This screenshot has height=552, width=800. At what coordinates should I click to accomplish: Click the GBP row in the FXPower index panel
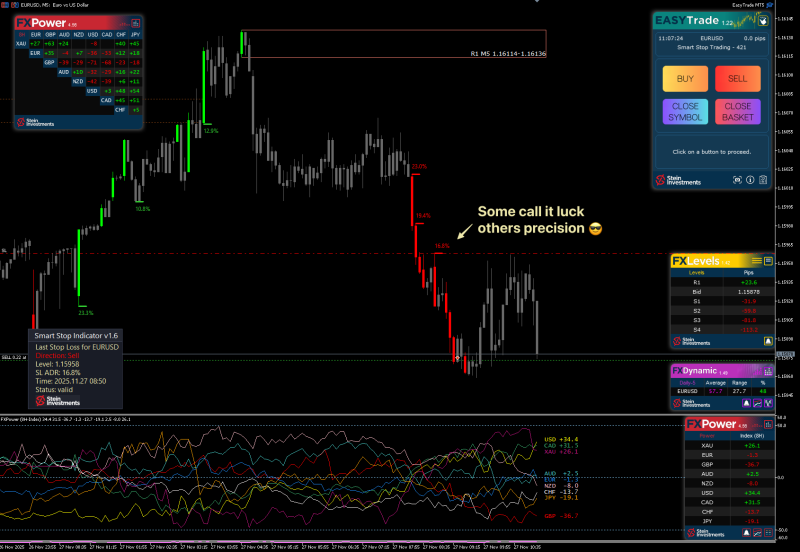pos(730,464)
